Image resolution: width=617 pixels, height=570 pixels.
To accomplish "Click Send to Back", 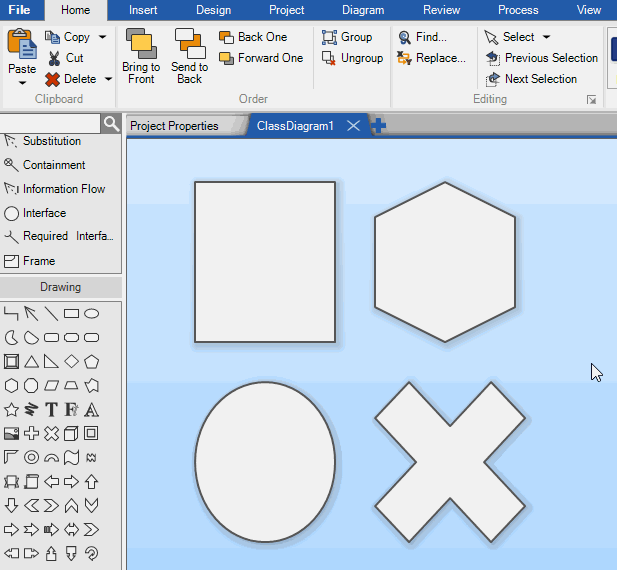I will click(x=189, y=56).
